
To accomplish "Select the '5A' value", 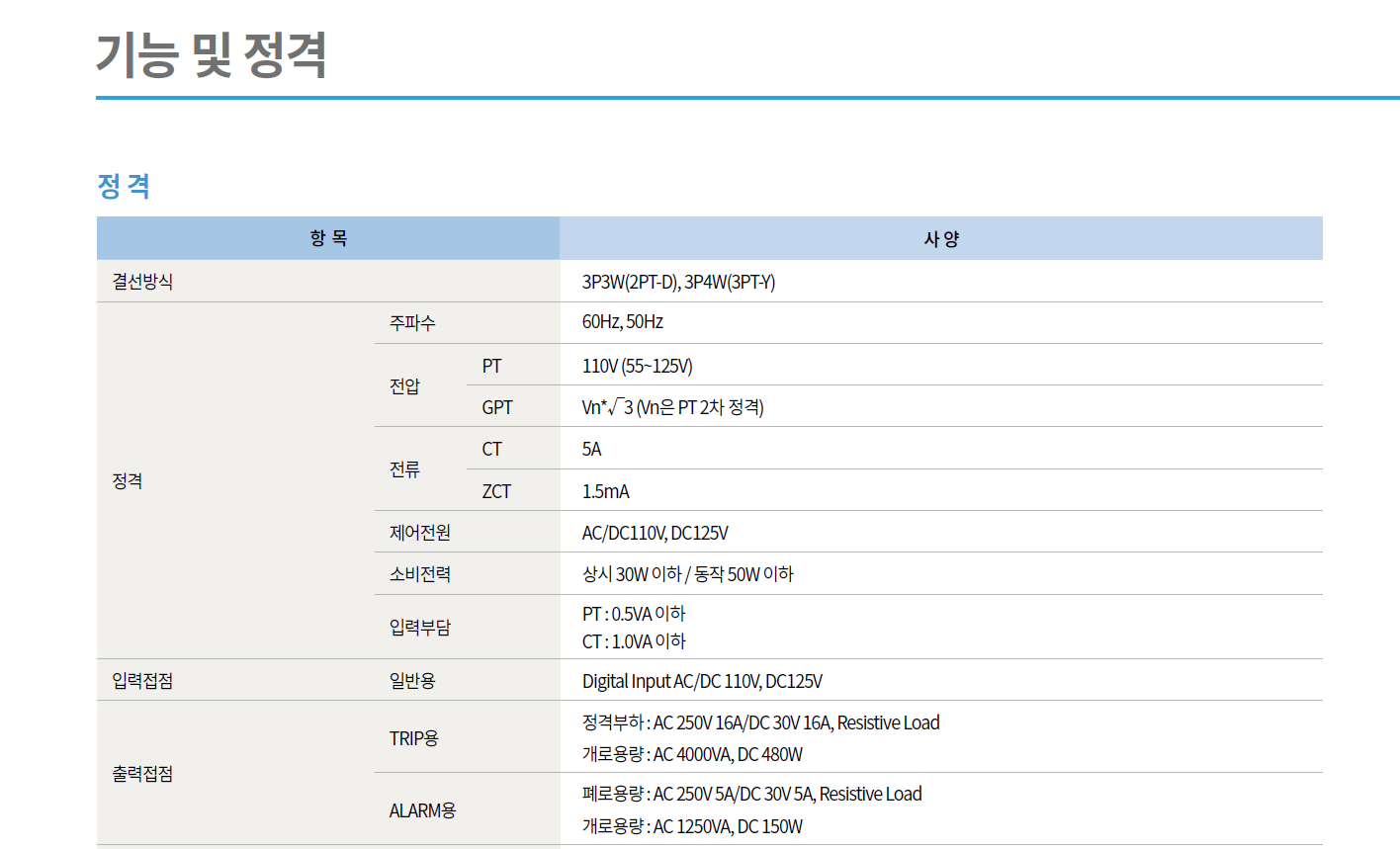I will pyautogui.click(x=591, y=449).
